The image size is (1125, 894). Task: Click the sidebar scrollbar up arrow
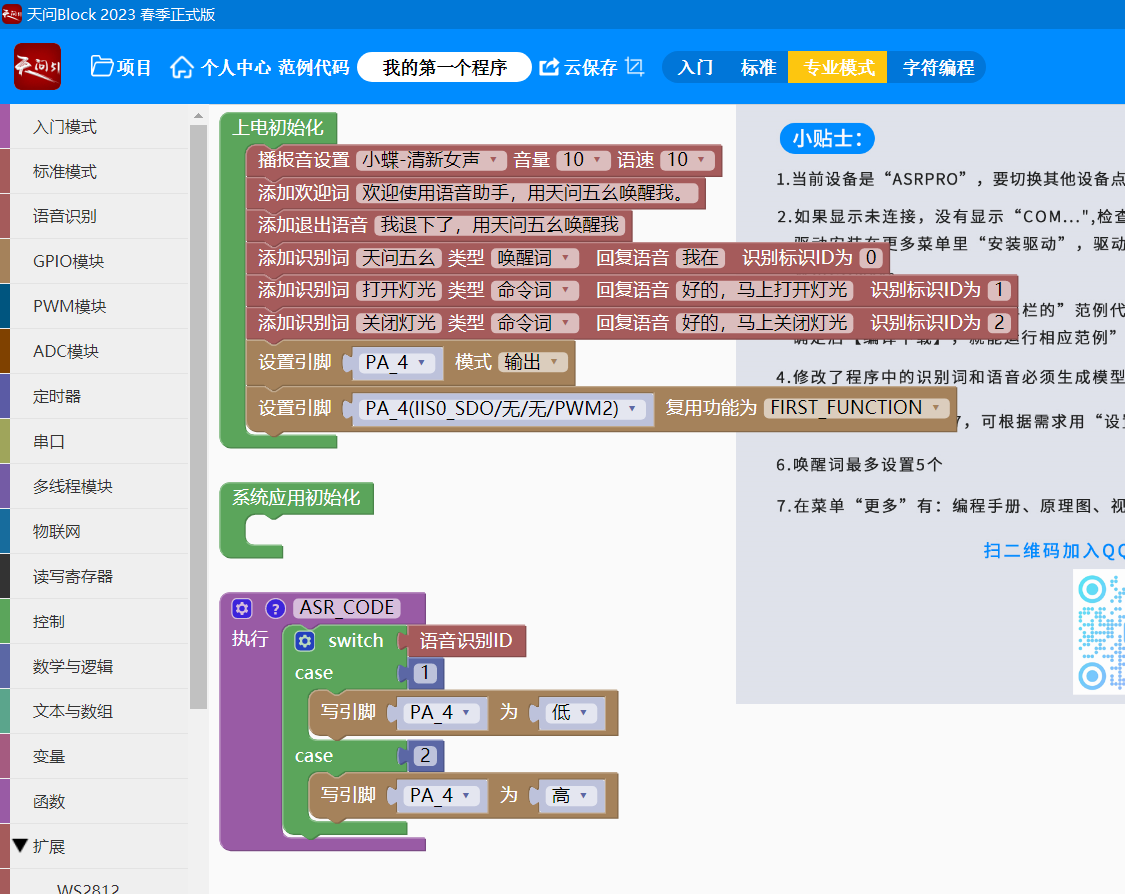198,116
